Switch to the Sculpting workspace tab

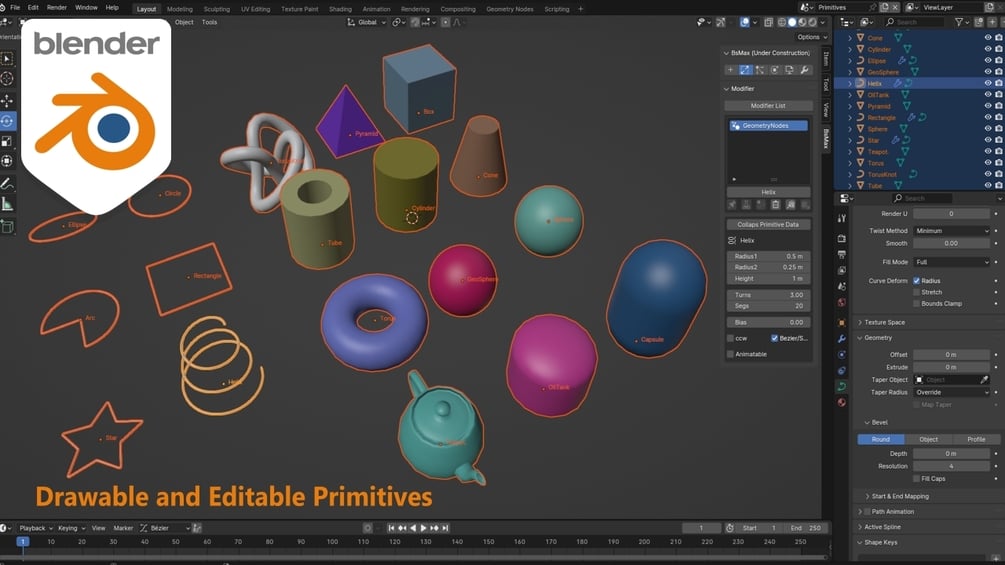(217, 9)
